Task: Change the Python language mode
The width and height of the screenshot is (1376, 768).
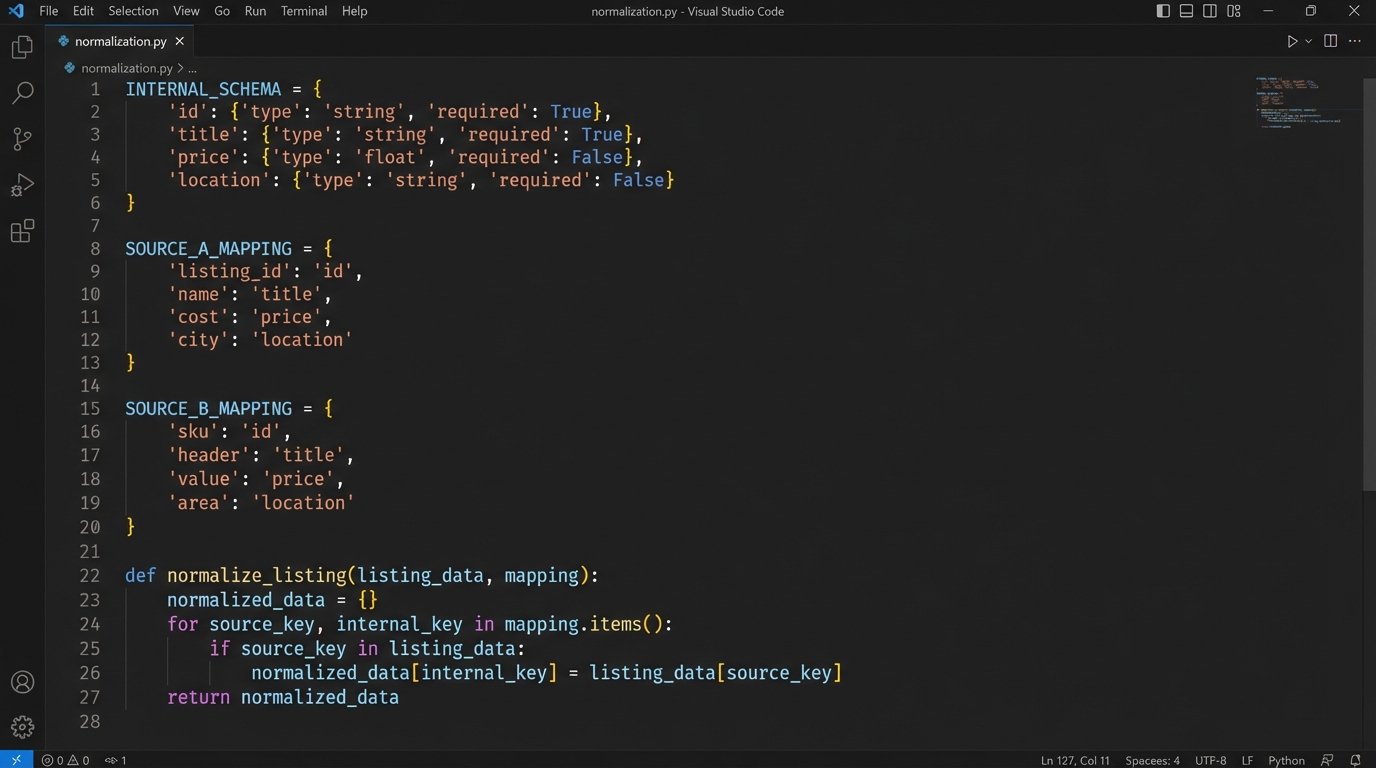Action: (1285, 760)
